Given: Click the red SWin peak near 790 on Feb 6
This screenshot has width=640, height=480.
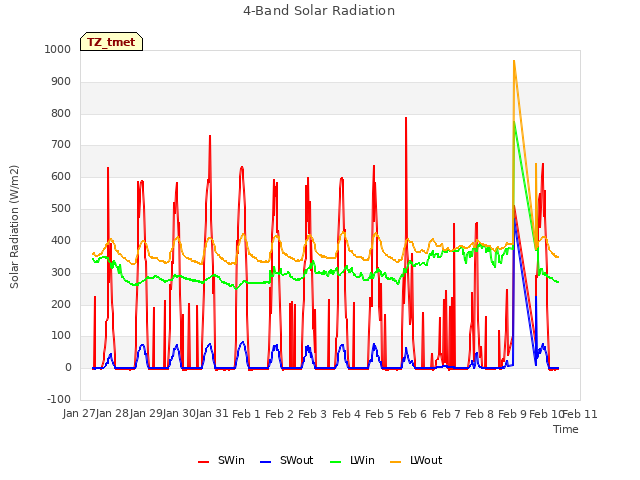Looking at the screenshot, I should coord(406,118).
